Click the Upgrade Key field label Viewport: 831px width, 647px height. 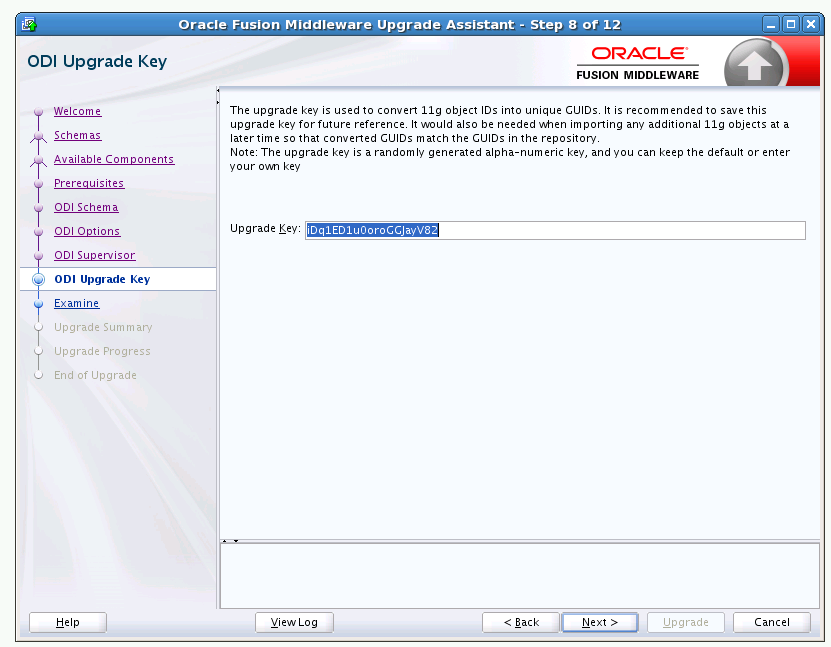click(x=265, y=228)
